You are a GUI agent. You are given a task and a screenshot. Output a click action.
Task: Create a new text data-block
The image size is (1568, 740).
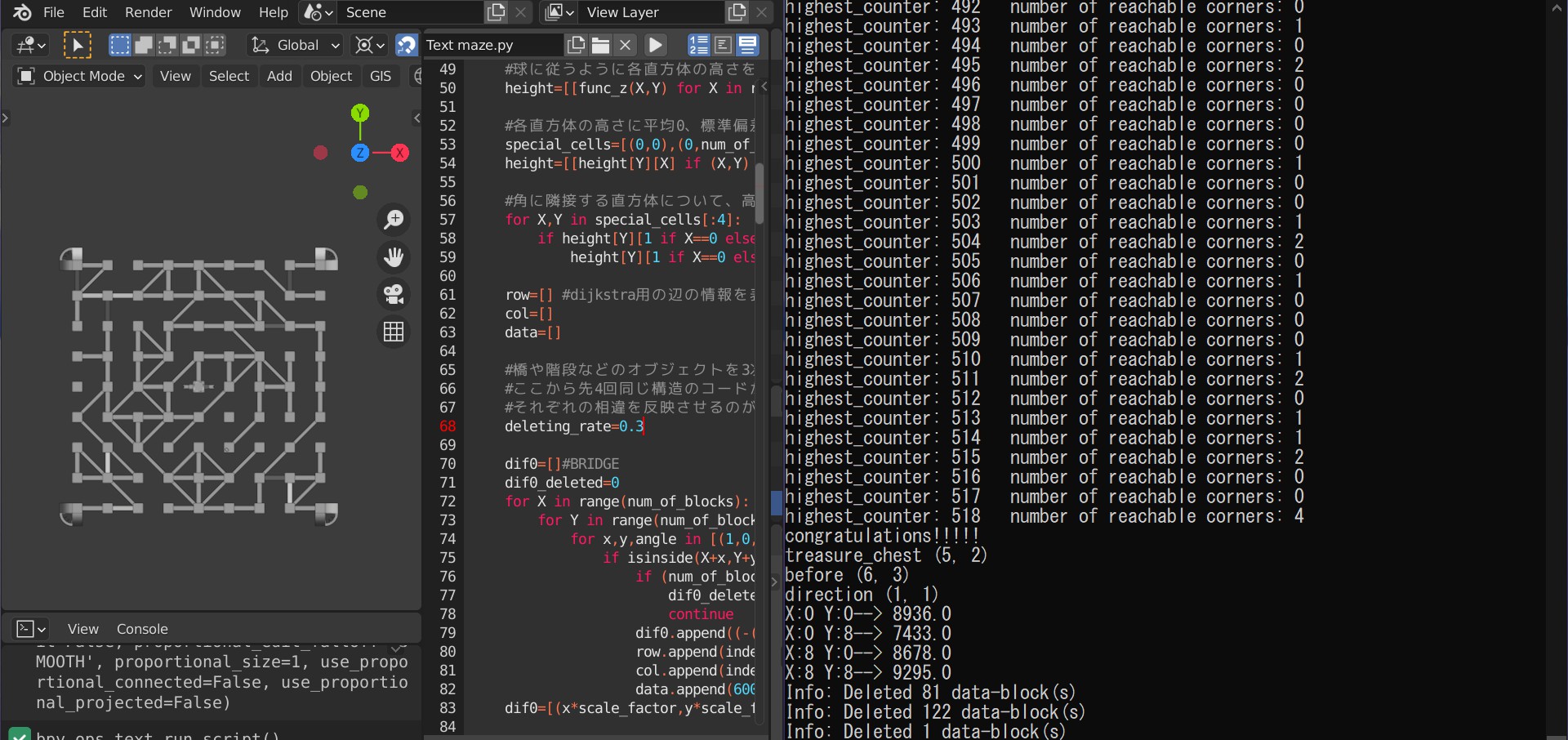(x=577, y=45)
